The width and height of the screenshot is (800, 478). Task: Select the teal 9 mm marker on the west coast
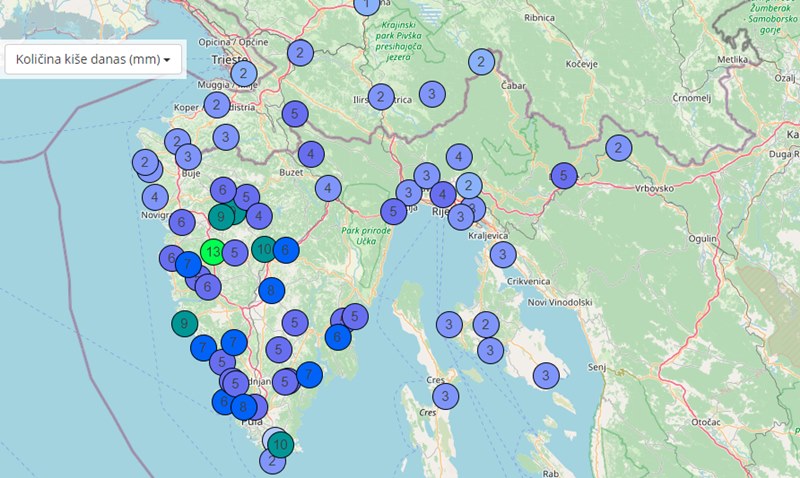[184, 323]
